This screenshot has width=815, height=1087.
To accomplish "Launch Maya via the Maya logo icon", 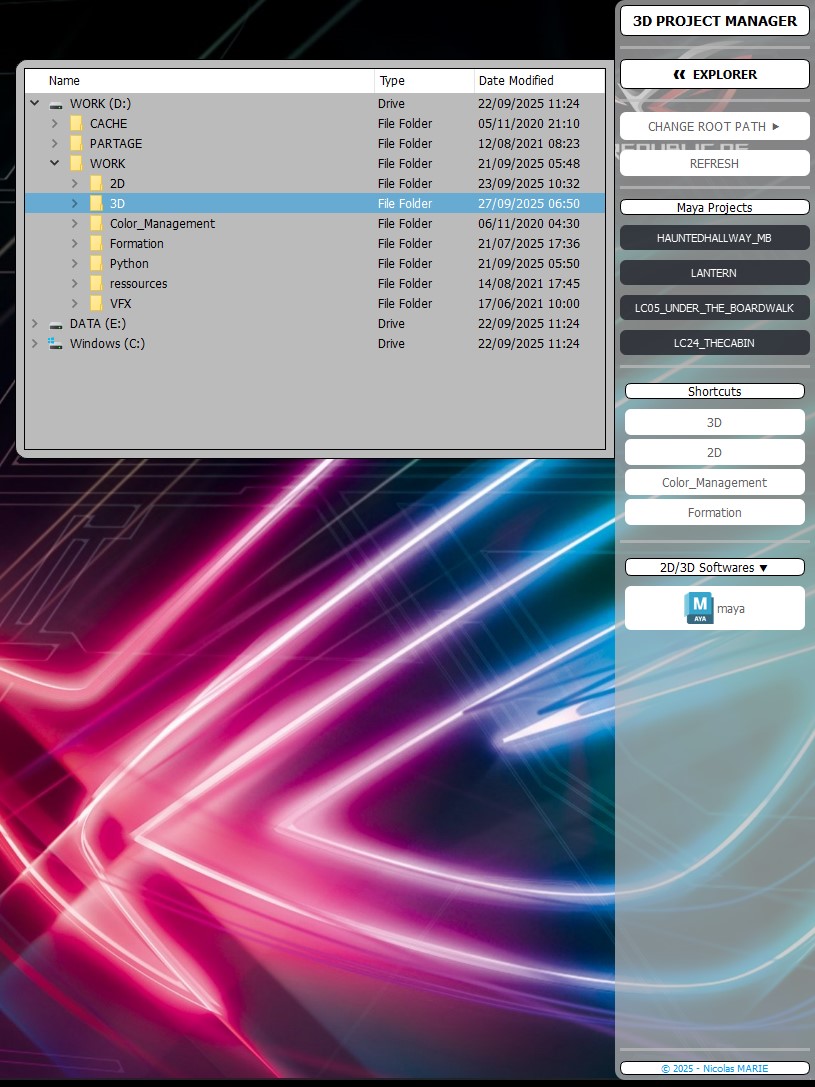I will click(x=698, y=608).
